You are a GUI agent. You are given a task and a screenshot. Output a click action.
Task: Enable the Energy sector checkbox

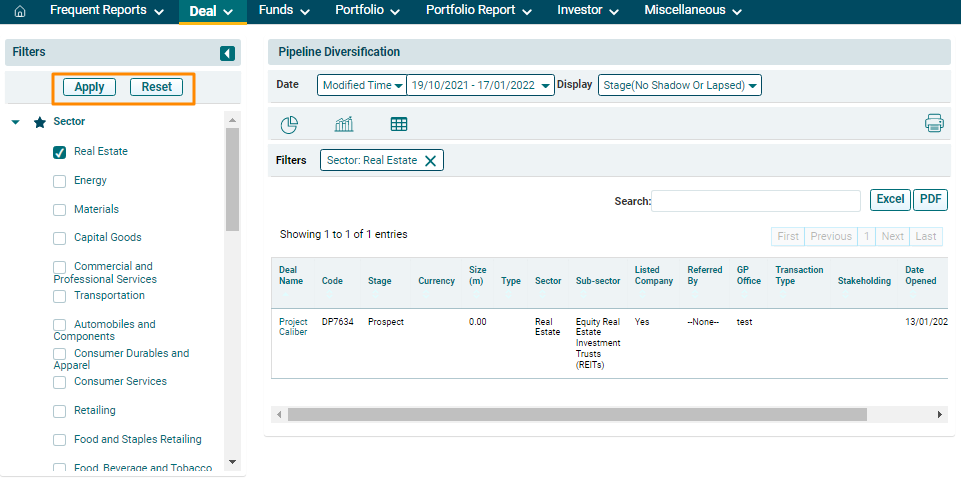[x=59, y=181]
